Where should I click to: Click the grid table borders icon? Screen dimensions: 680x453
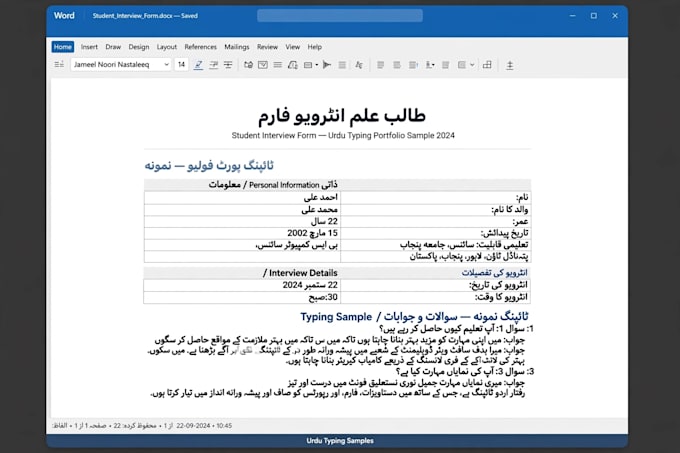pos(487,65)
